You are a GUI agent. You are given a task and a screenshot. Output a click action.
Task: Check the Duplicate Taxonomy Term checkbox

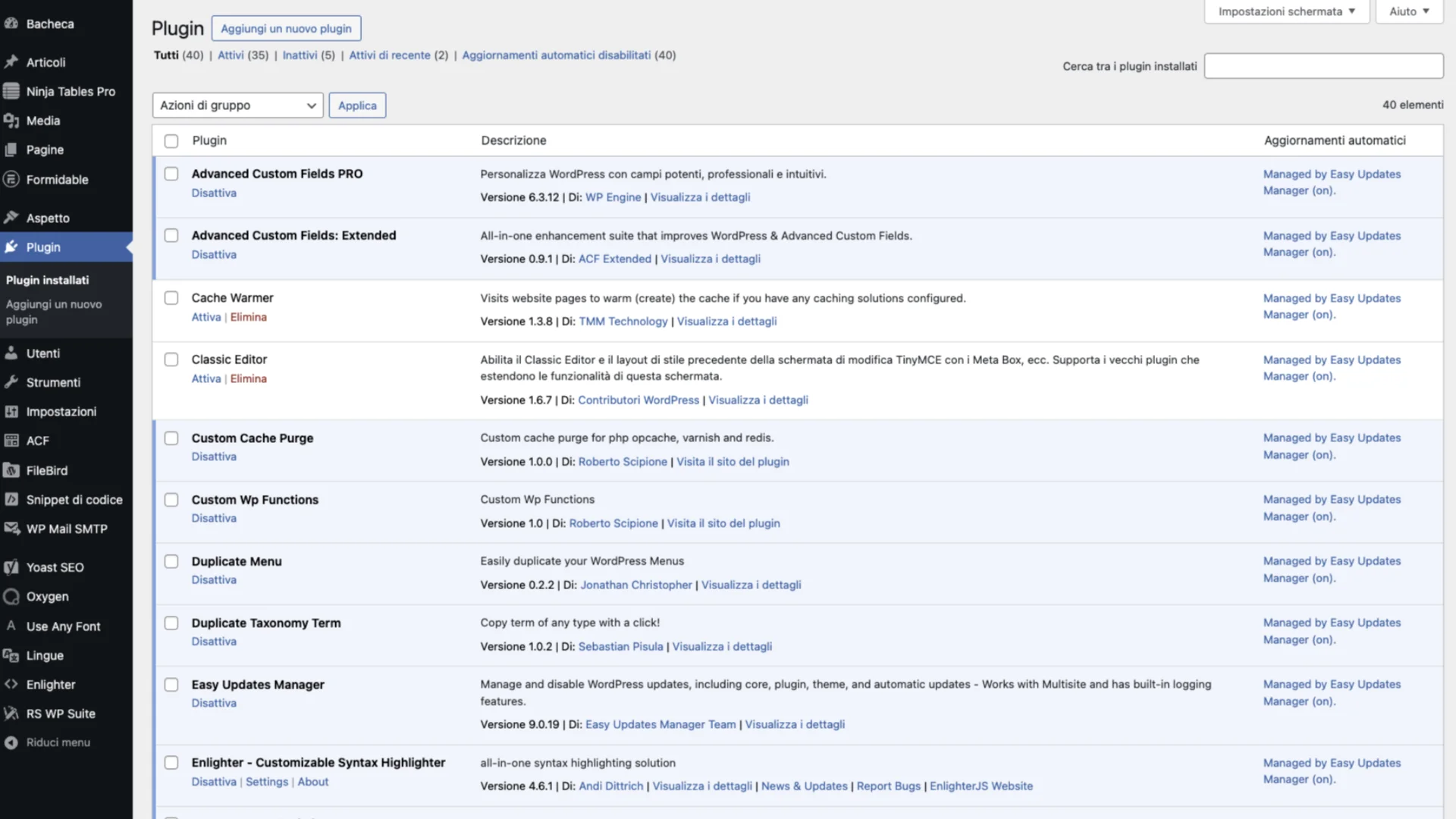point(171,623)
